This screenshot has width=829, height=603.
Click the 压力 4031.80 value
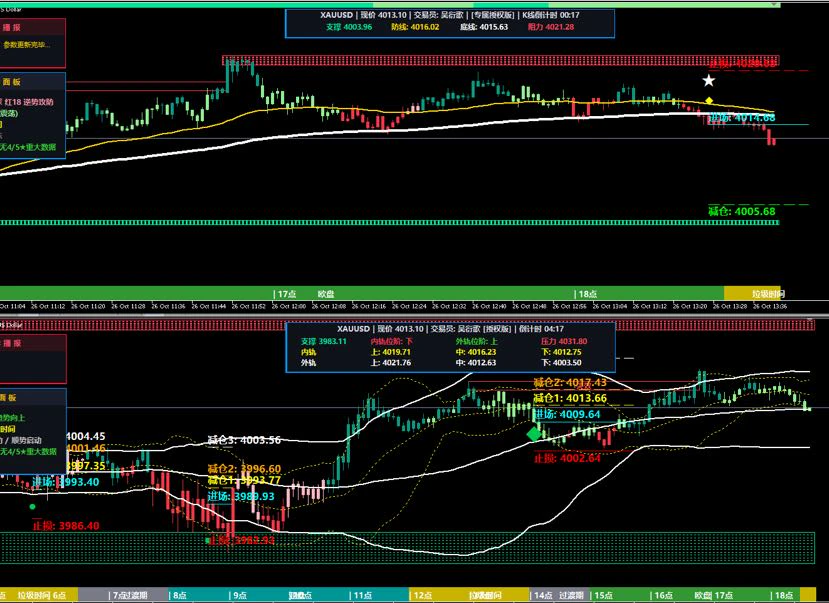(564, 341)
